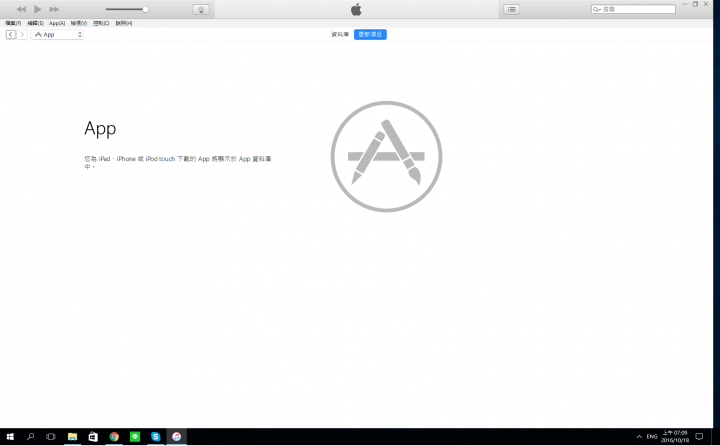Open the App(A) menu
The image size is (720, 446).
point(57,23)
